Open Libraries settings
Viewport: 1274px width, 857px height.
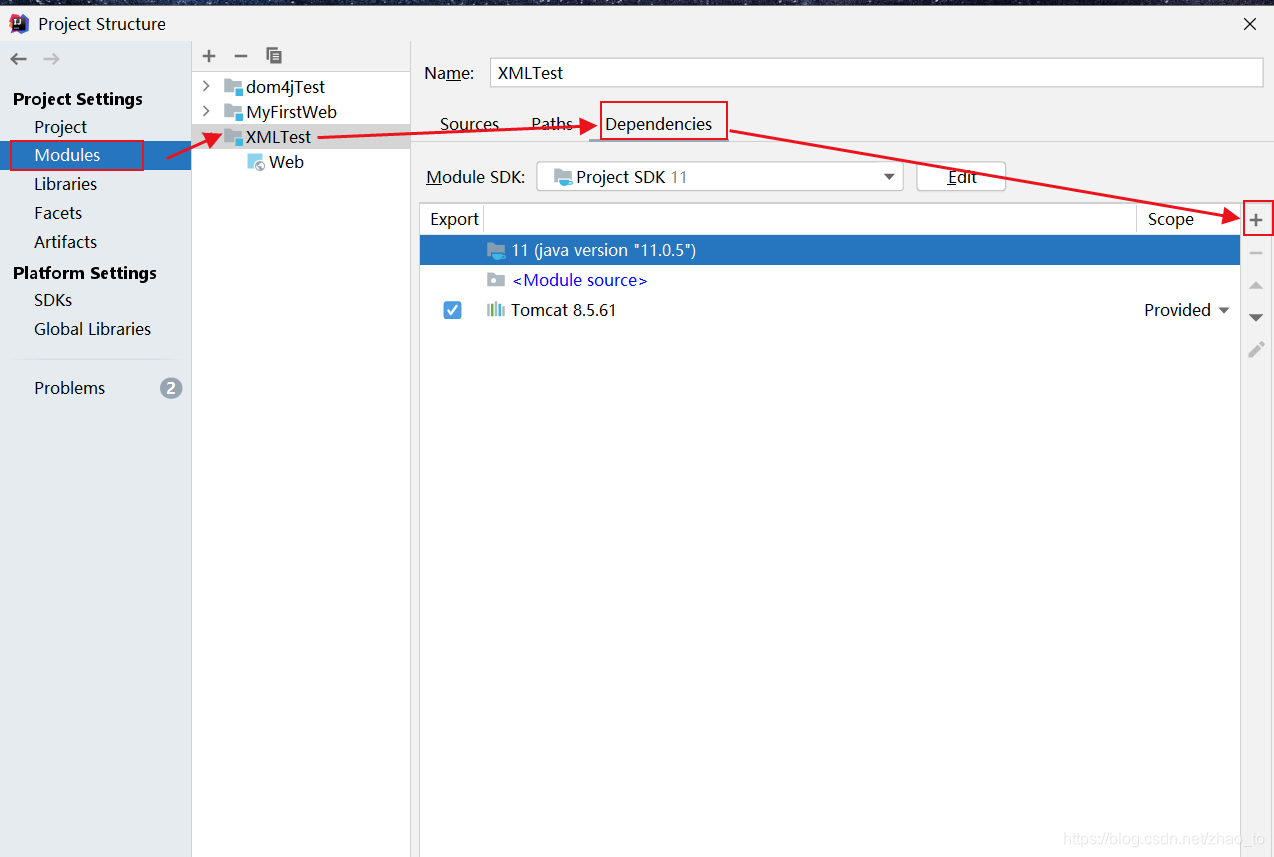coord(66,184)
